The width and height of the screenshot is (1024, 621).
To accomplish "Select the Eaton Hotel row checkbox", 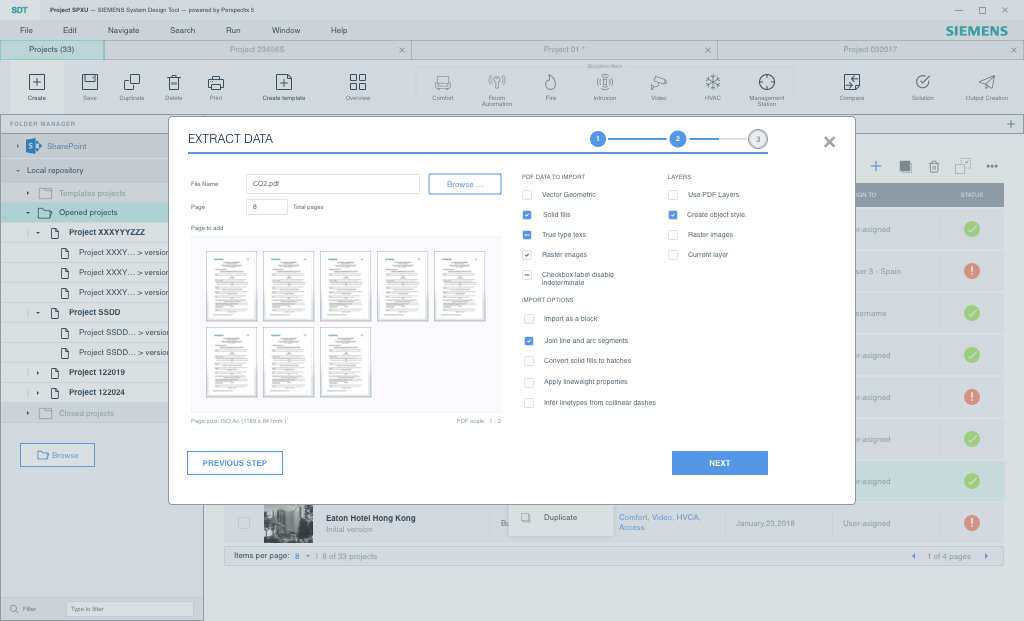I will pyautogui.click(x=244, y=523).
